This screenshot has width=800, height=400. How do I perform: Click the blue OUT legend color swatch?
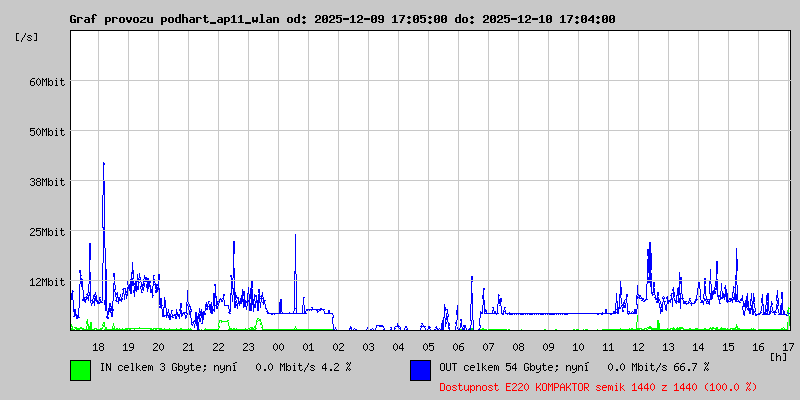click(x=420, y=370)
